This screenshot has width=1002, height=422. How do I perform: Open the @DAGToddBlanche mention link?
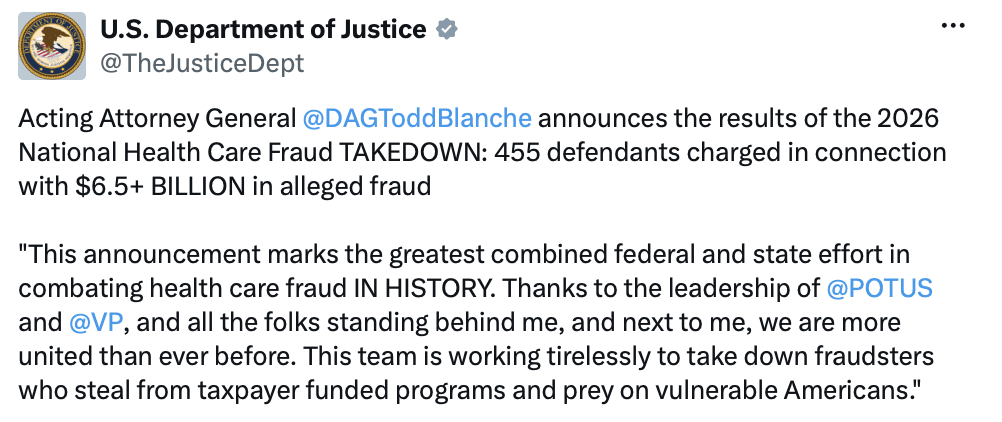[416, 119]
